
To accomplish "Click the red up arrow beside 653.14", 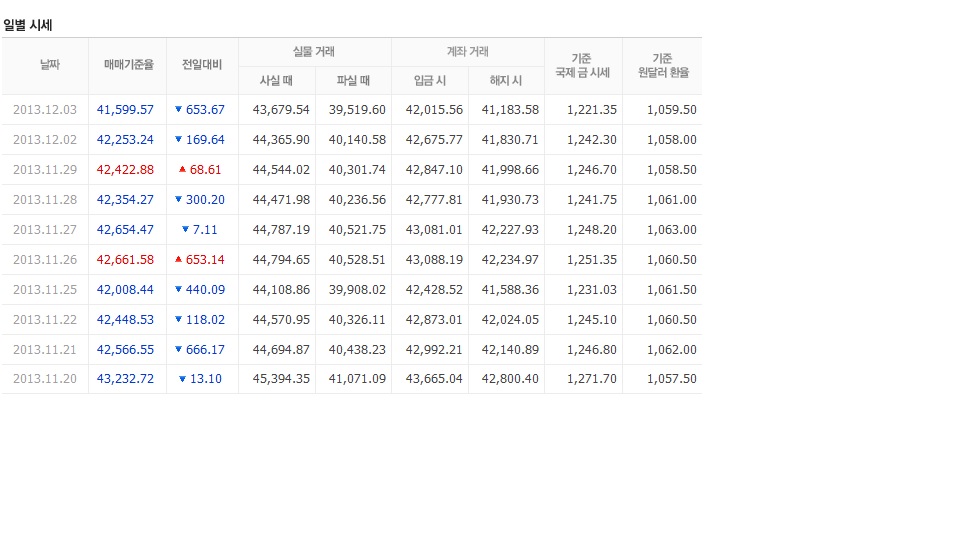I will click(178, 260).
